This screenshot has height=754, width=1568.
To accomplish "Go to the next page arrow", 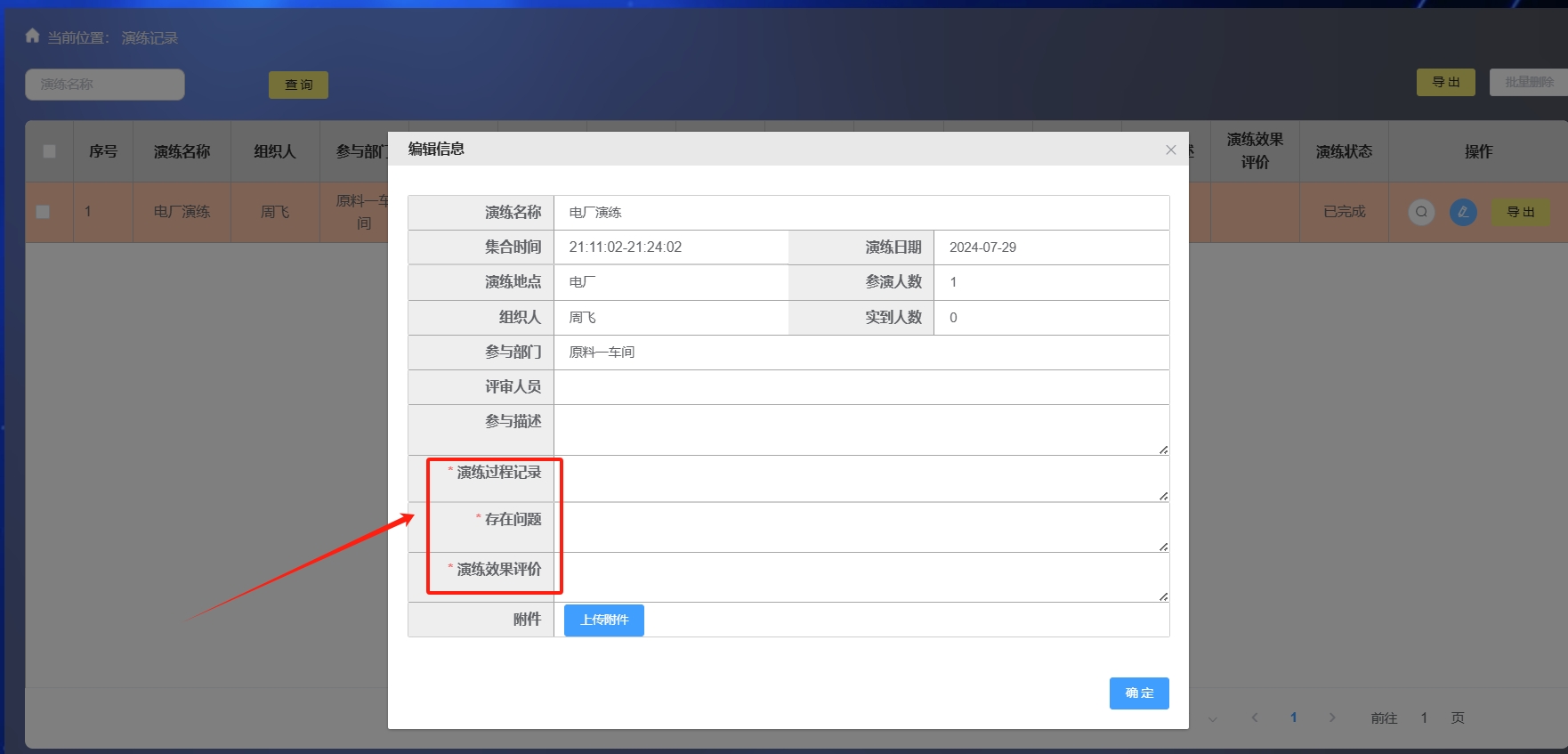I will pyautogui.click(x=1332, y=718).
